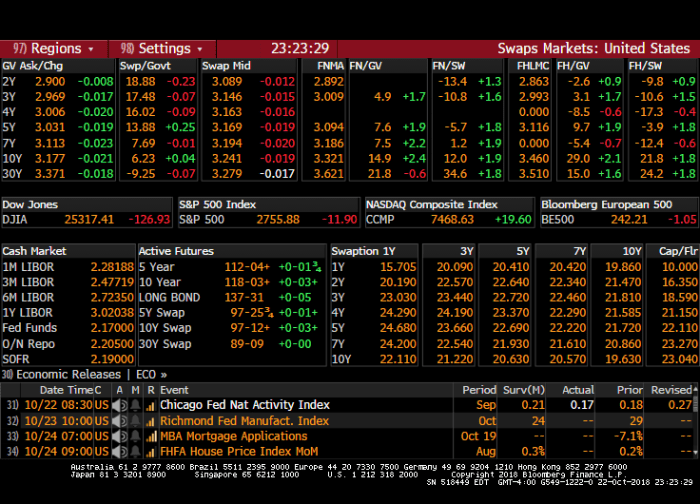Toggle alert bell for Richmond Fed Manufact. Index

coord(135,421)
